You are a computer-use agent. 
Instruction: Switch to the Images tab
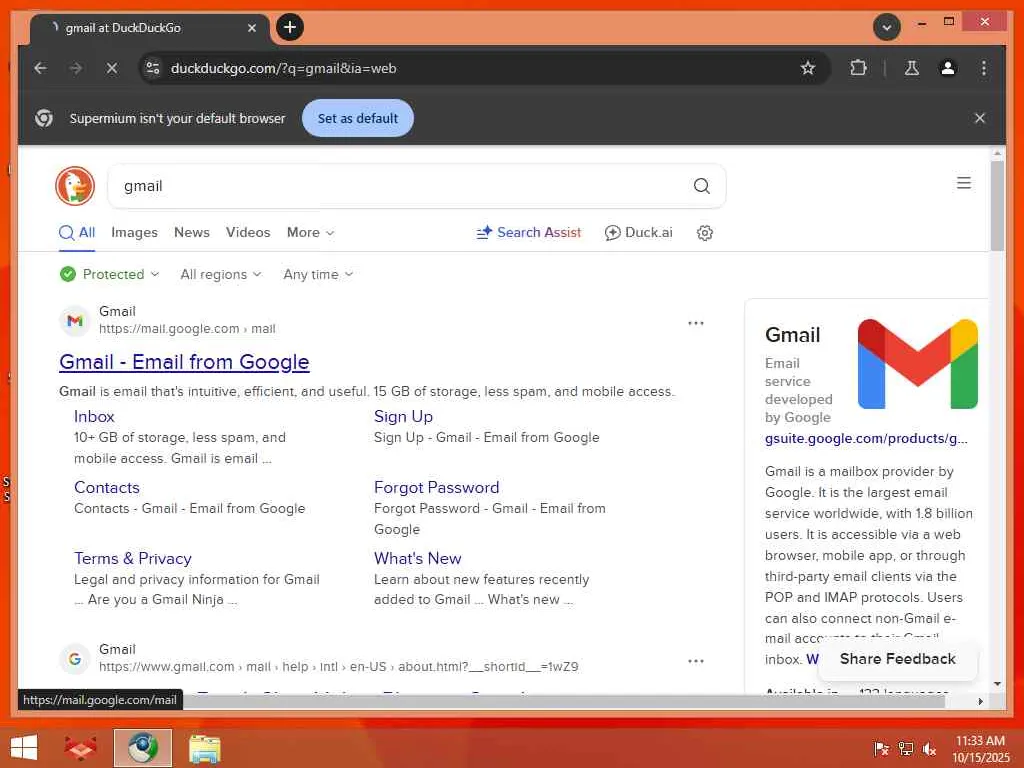[x=135, y=232]
